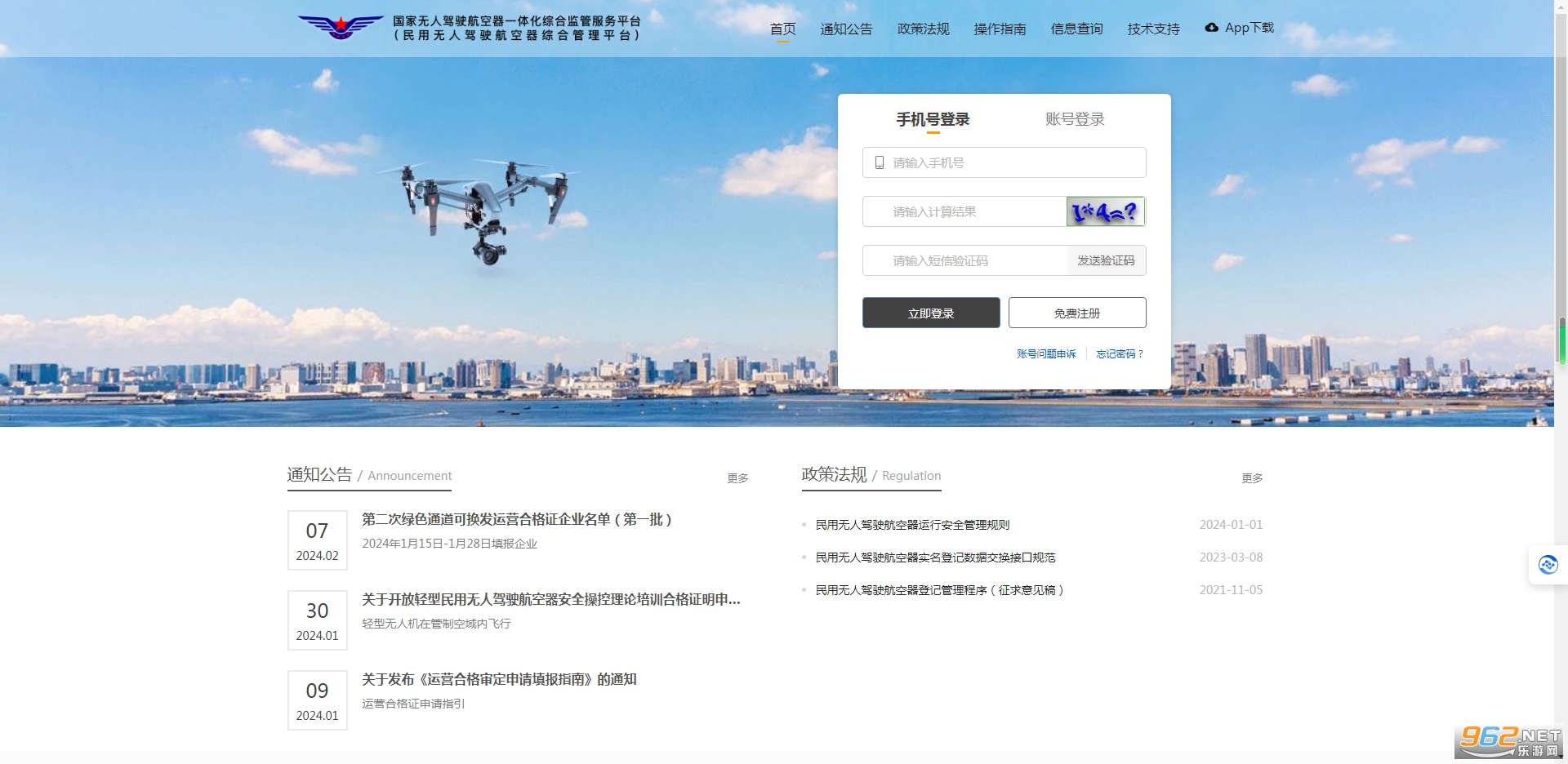Screen dimensions: 1568x764
Task: Open the 30 2024.01 date tile
Action: click(318, 620)
